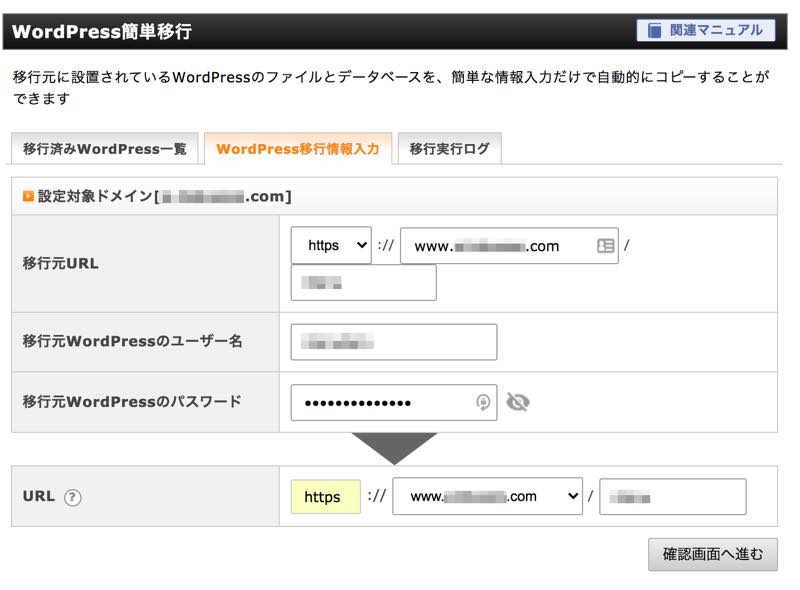Image resolution: width=800 pixels, height=590 pixels.
Task: Click the WordPress簡単移行 page title
Action: (102, 32)
